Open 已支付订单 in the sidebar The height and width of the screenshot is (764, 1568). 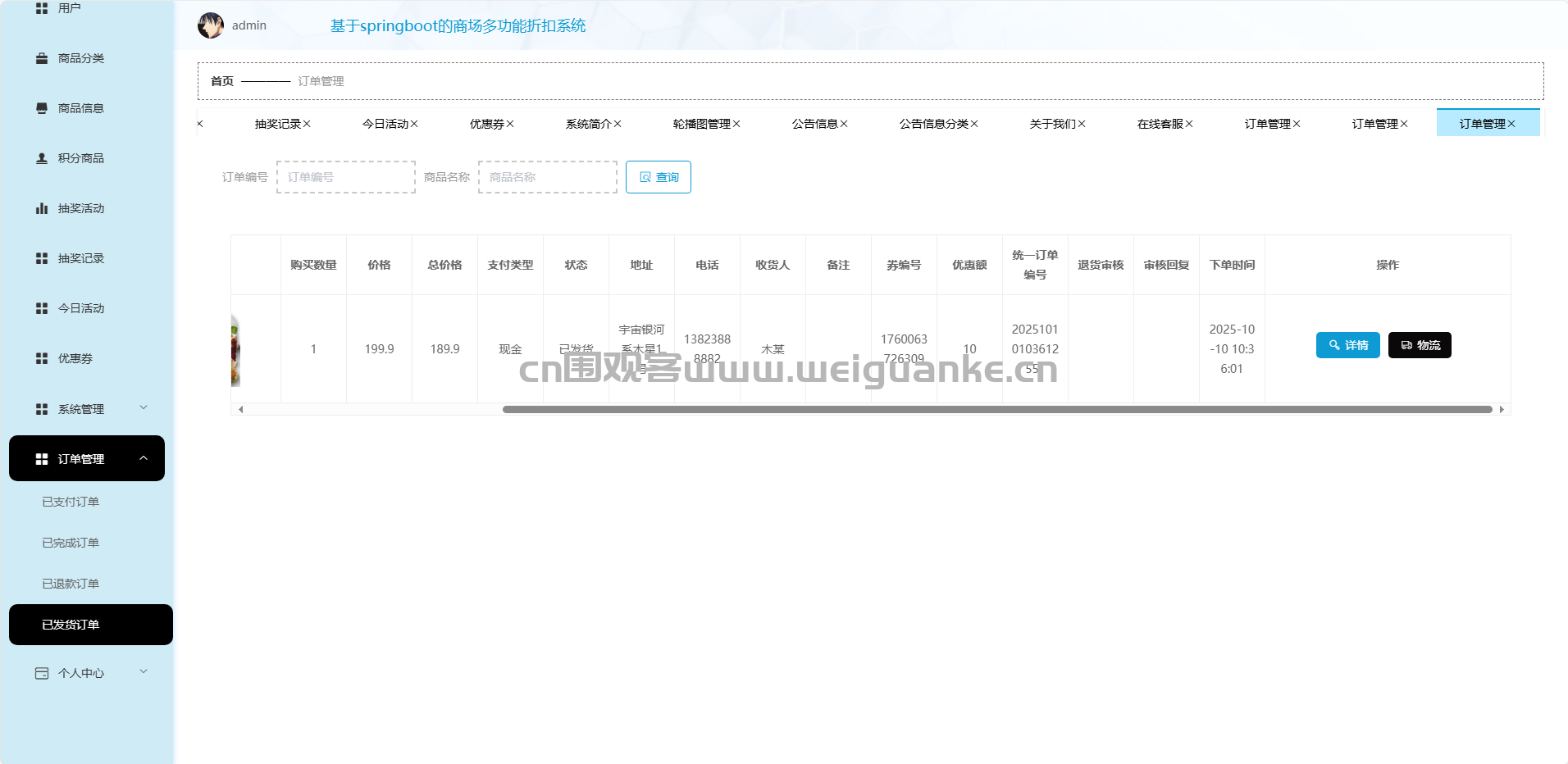71,502
